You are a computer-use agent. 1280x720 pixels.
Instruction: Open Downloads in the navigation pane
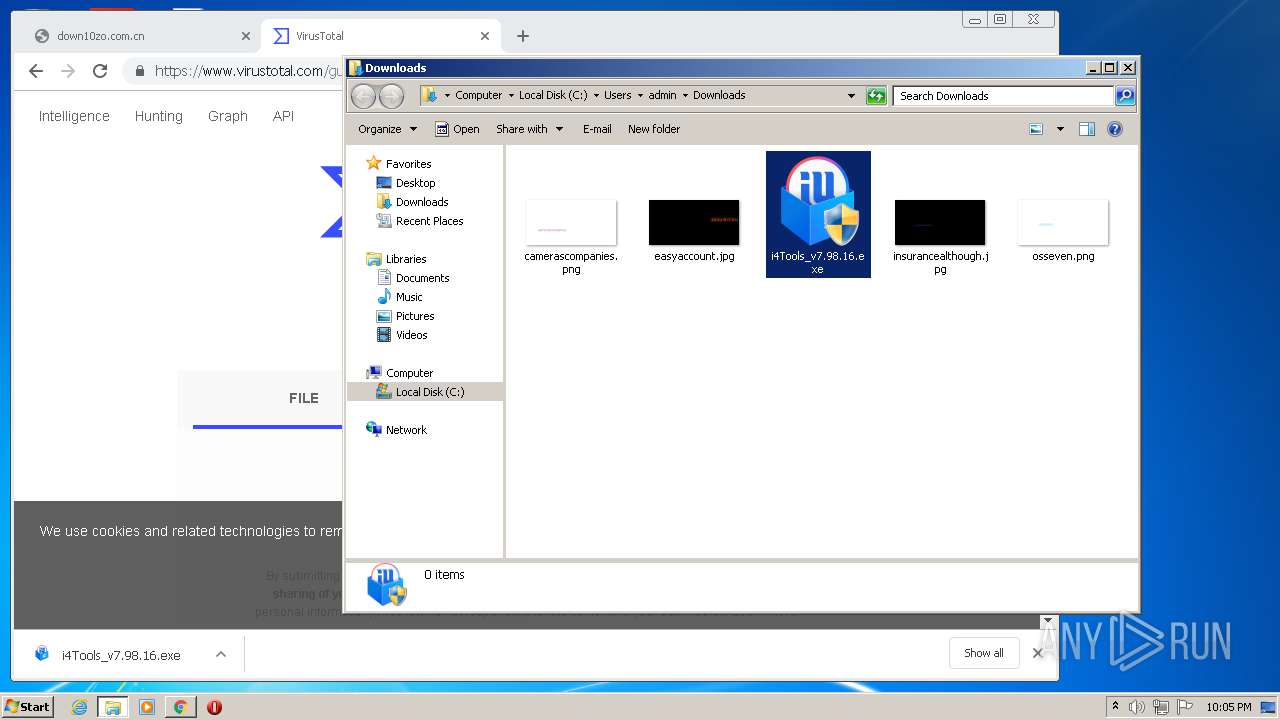pos(421,202)
